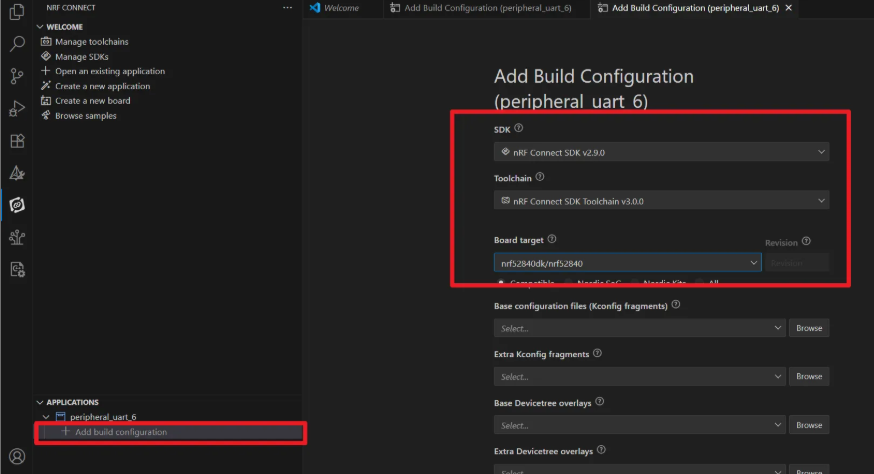This screenshot has height=474, width=874.
Task: Click Browse for Base configuration files
Action: coord(808,328)
